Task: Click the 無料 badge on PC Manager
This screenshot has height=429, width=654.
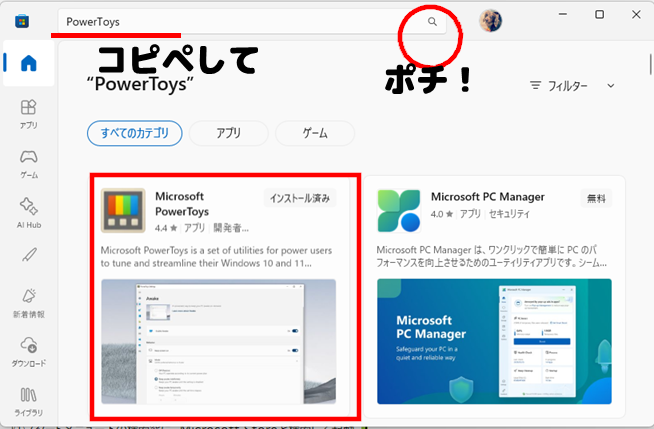Action: 597,198
